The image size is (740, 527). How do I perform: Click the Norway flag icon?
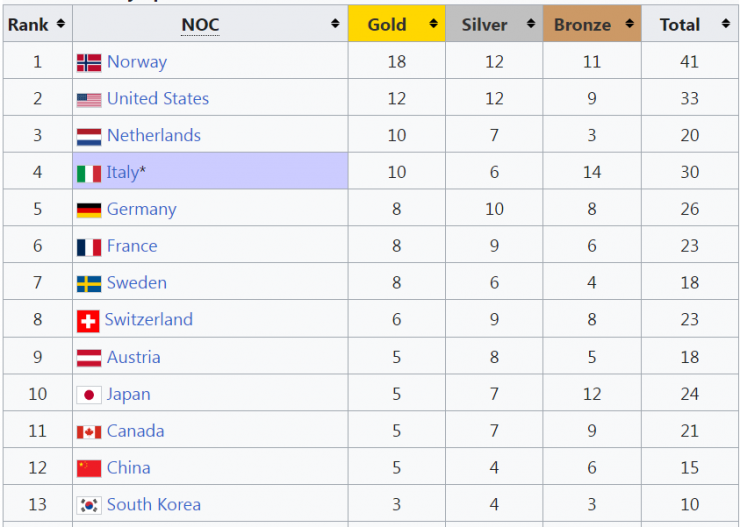(x=89, y=62)
